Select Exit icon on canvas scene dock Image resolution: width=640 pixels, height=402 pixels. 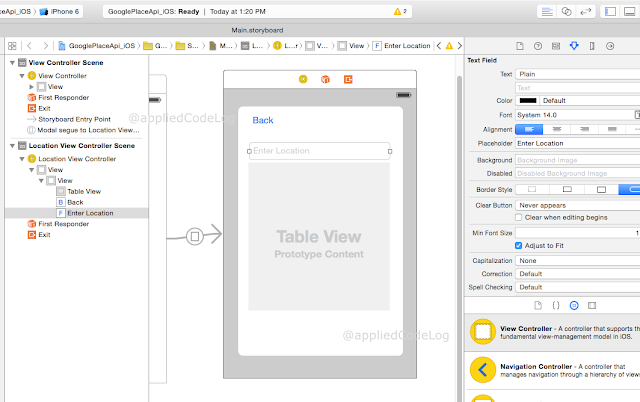tap(348, 79)
